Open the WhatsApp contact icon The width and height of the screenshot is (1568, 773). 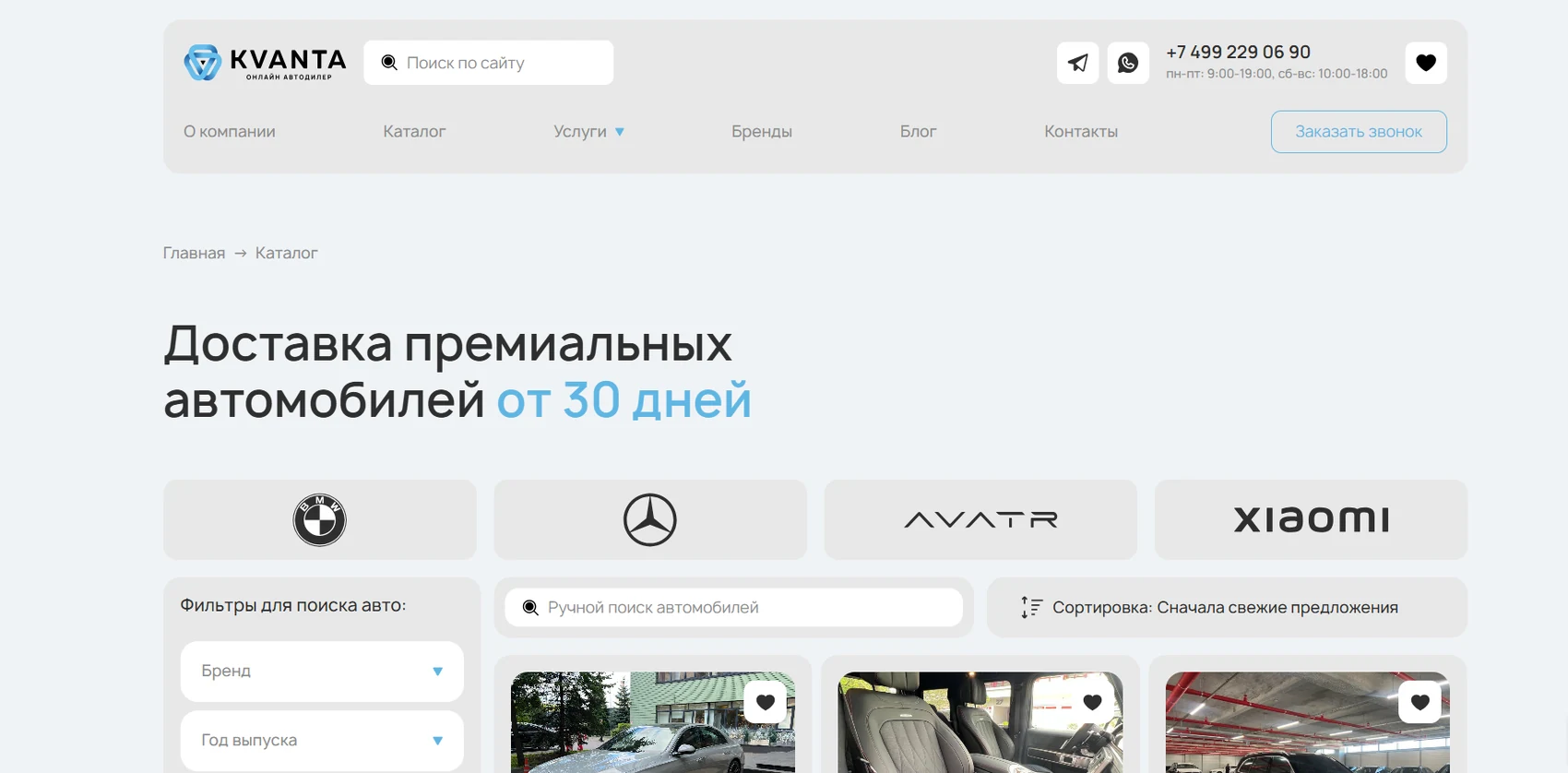[x=1128, y=63]
